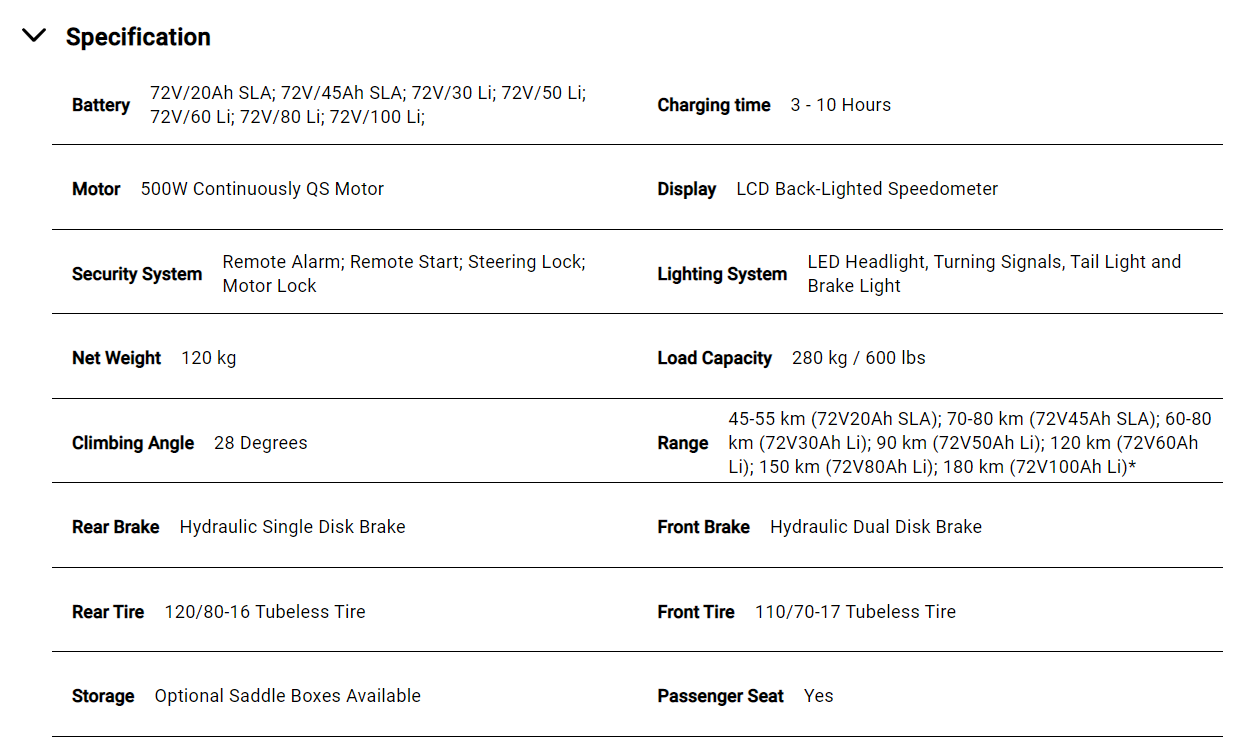Click the Motor specification label
This screenshot has width=1251, height=745.
click(96, 189)
